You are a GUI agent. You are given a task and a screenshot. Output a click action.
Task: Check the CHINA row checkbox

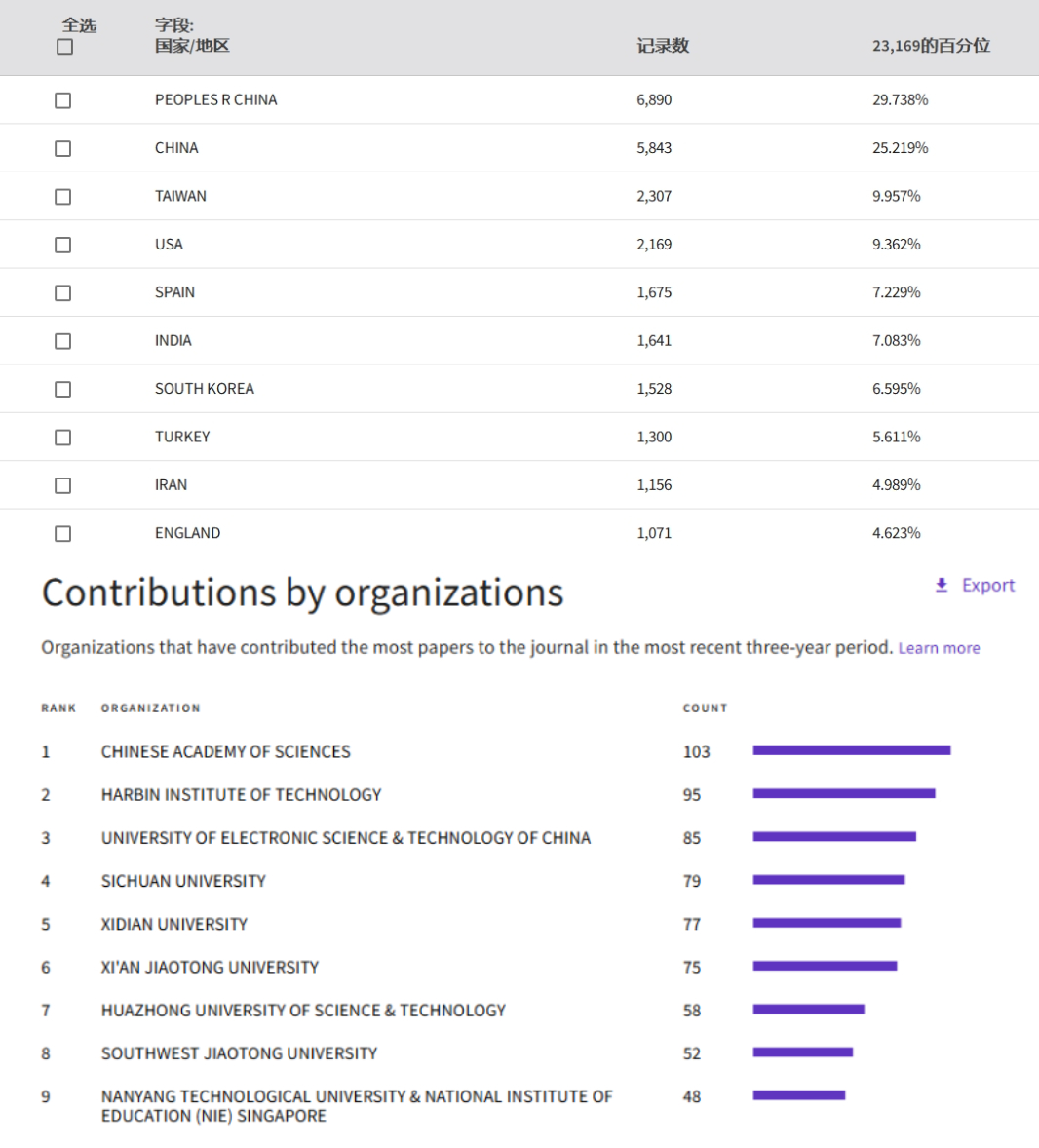tap(63, 149)
